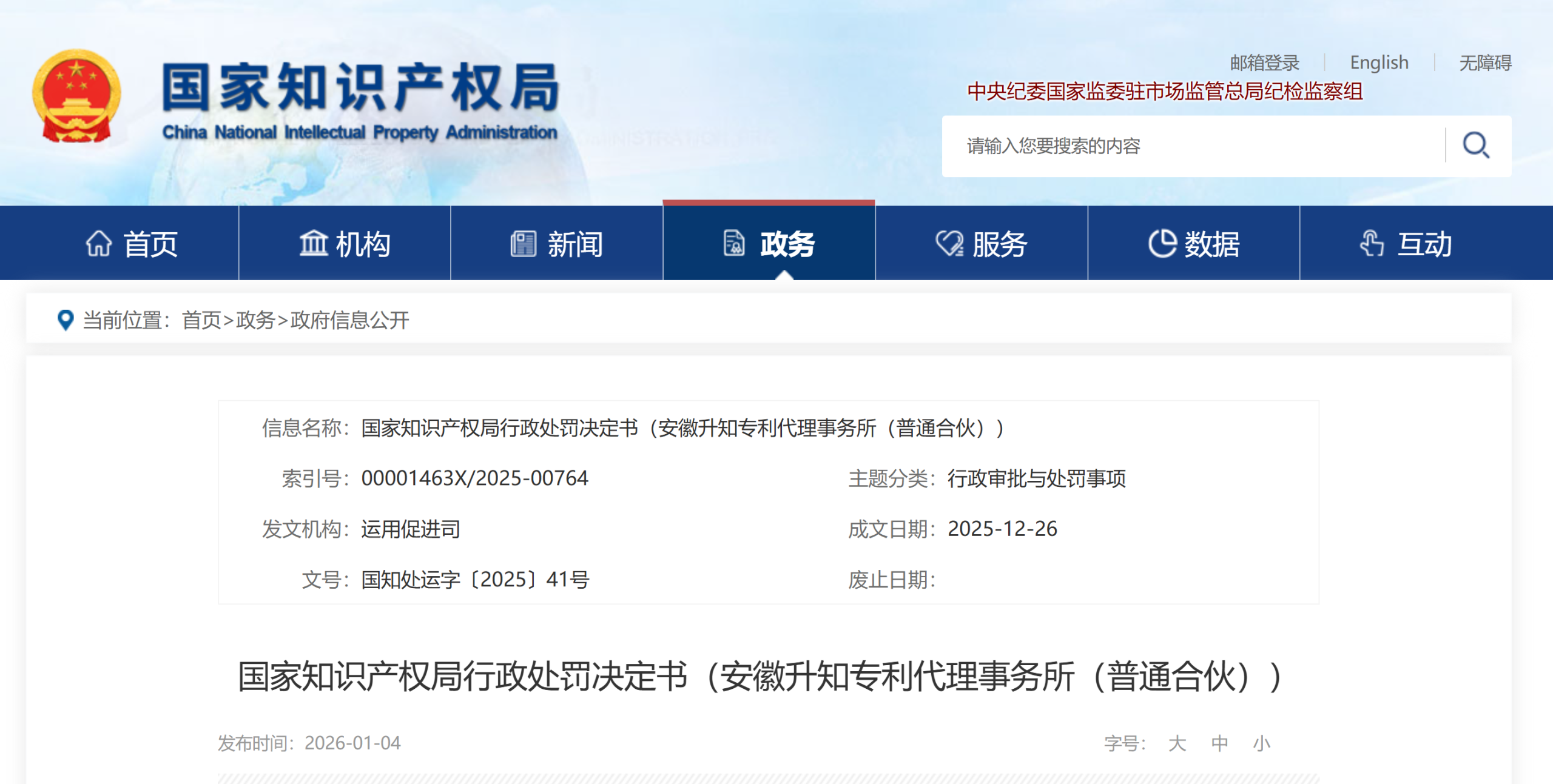The image size is (1553, 784).
Task: Open the 数据 navigation tab
Action: (1193, 243)
